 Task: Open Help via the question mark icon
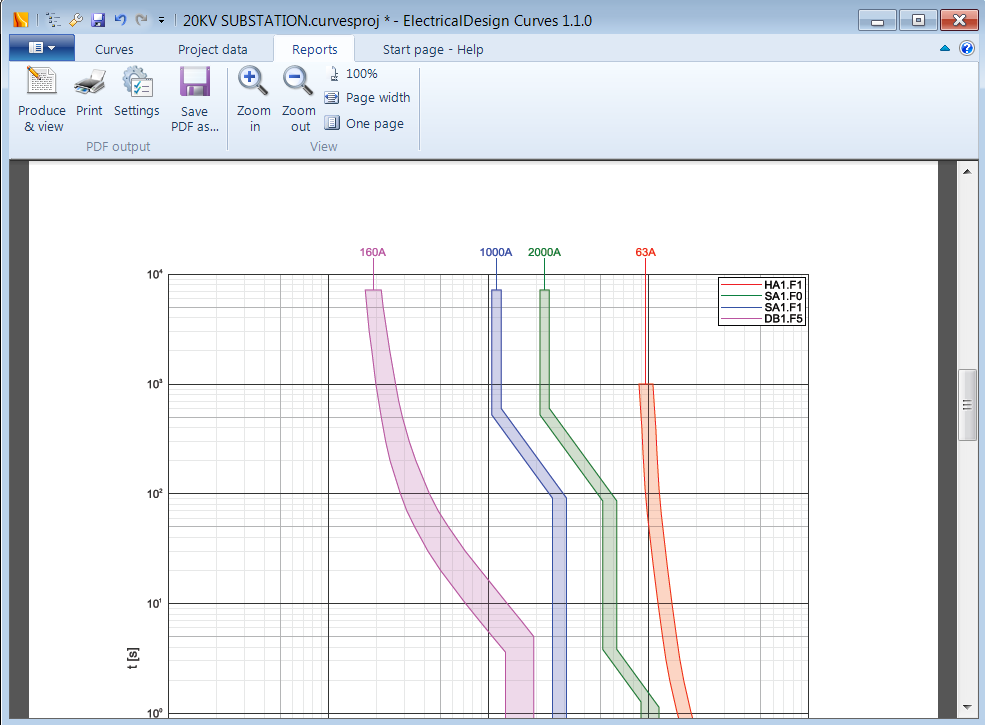pos(965,48)
